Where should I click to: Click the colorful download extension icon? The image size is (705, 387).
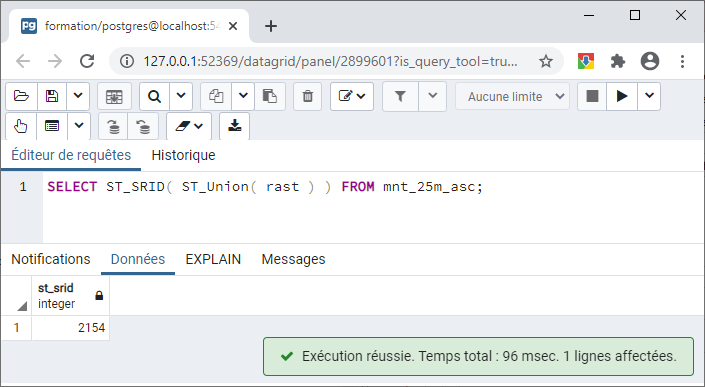586,61
